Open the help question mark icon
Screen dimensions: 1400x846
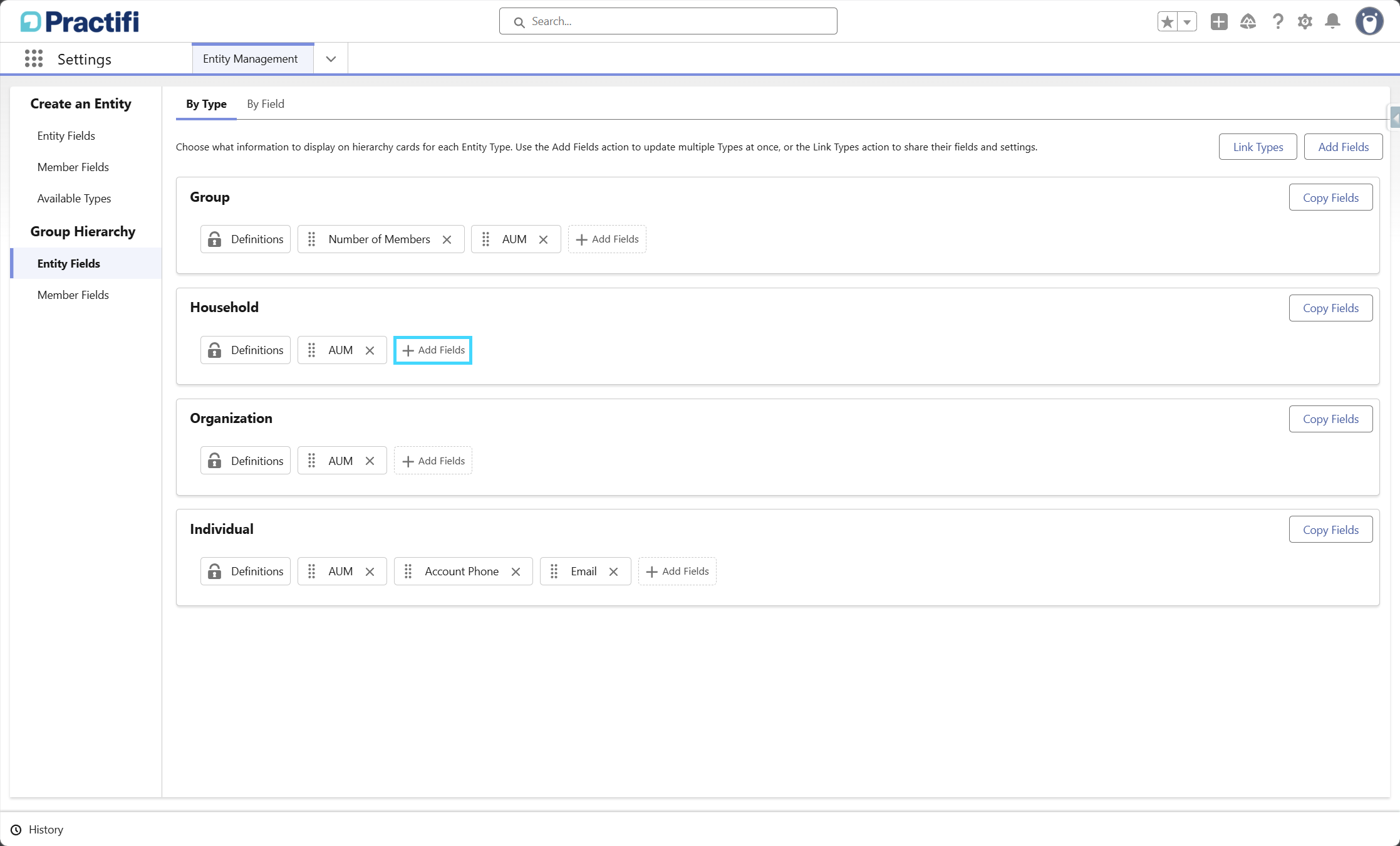point(1278,22)
